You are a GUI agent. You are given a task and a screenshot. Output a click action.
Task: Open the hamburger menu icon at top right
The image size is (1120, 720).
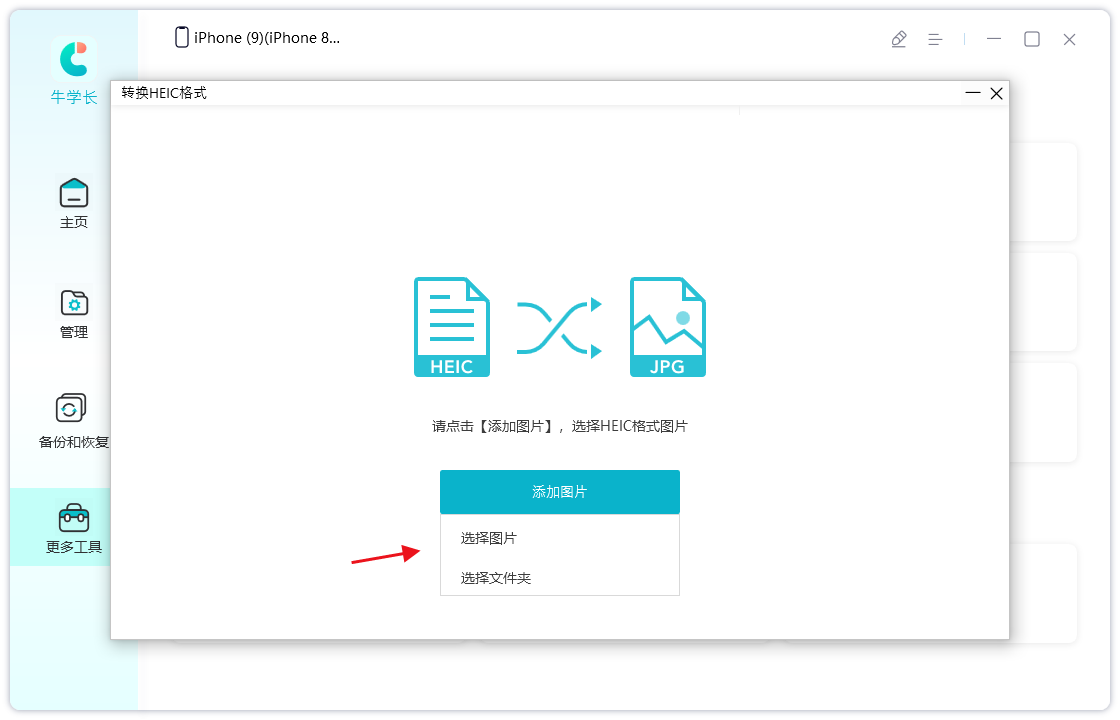coord(934,38)
